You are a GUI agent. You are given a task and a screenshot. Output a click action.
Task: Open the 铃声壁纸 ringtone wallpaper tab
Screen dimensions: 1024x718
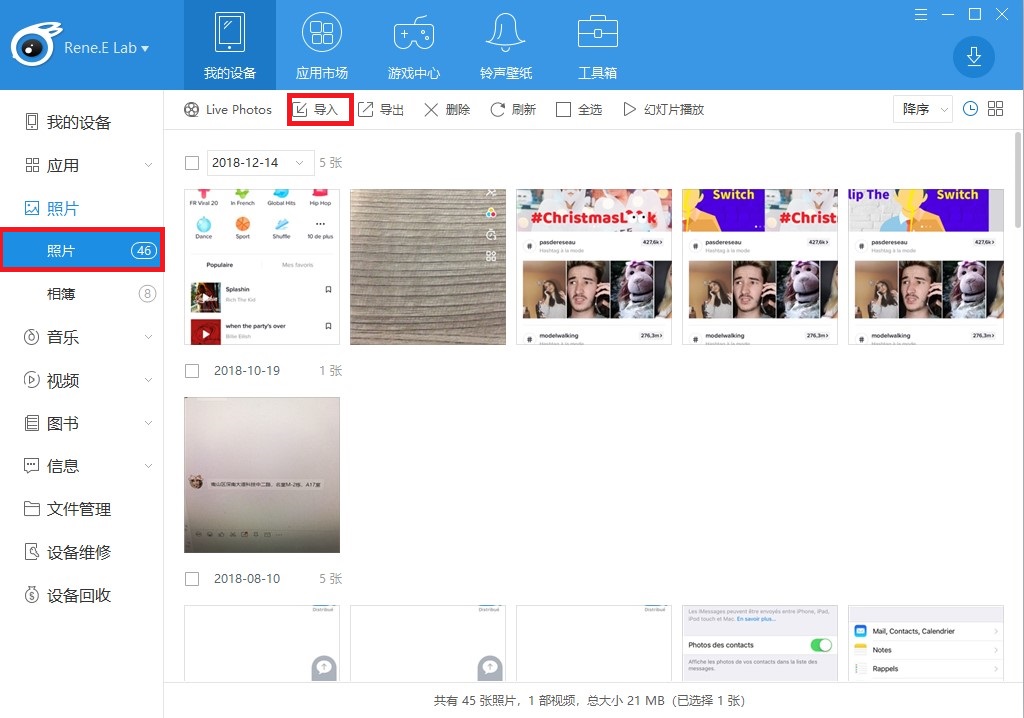pyautogui.click(x=506, y=45)
